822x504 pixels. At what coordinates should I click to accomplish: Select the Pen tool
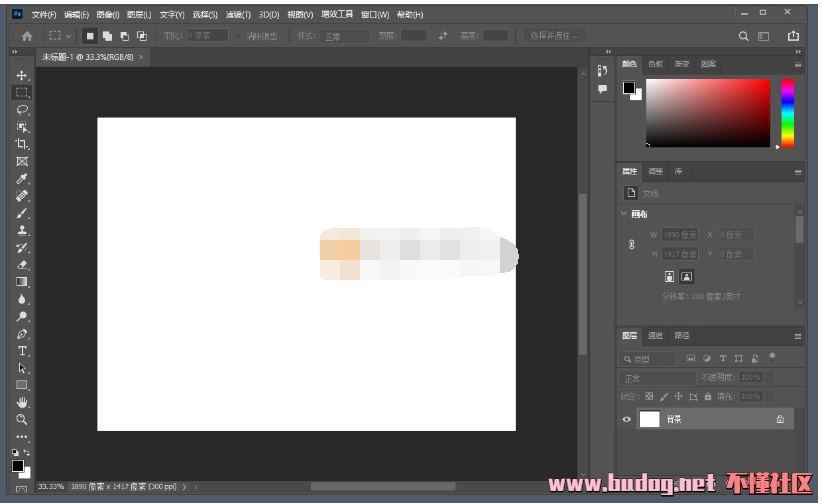pos(21,334)
